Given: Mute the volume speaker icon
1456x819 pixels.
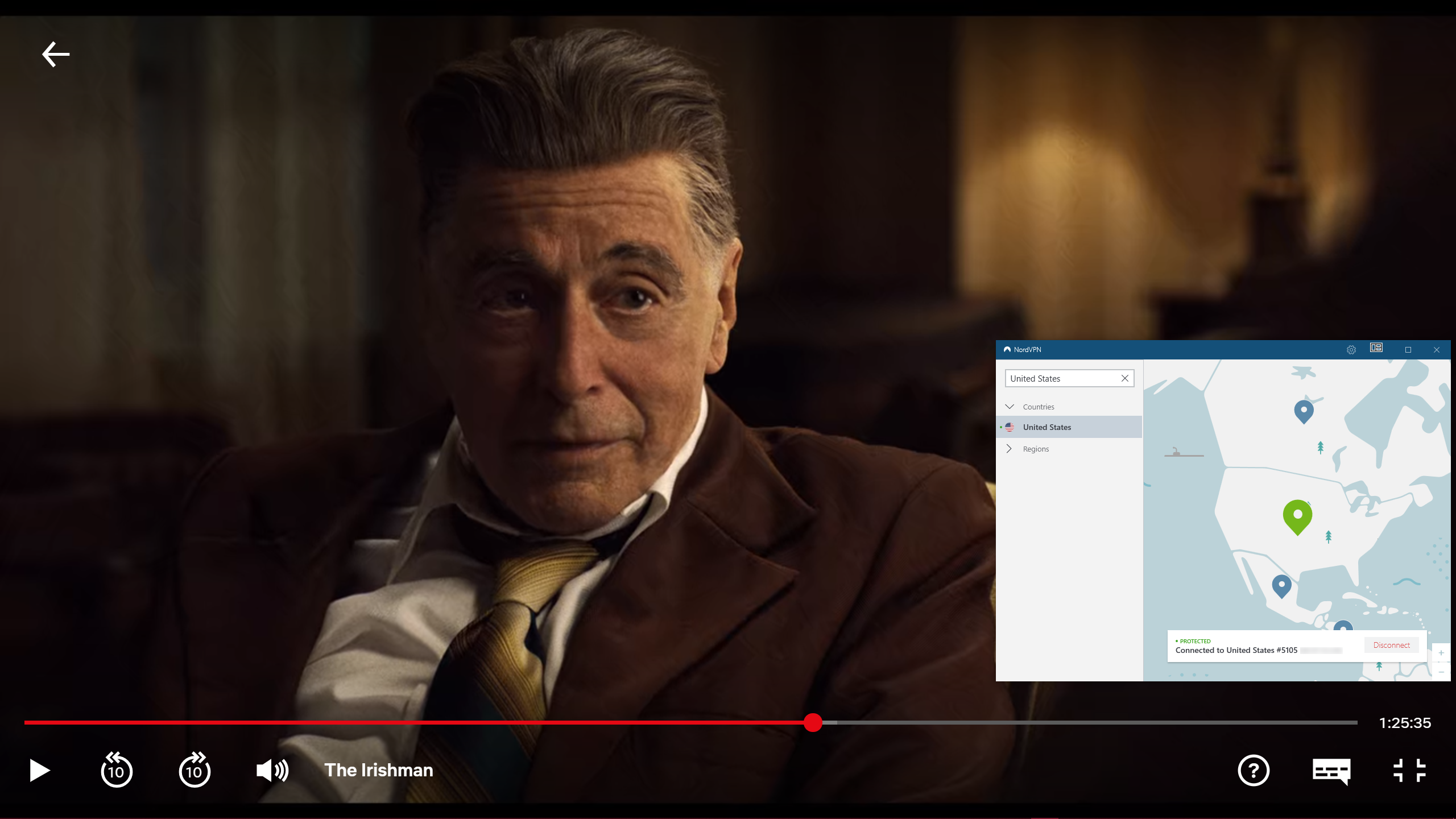Looking at the screenshot, I should [272, 771].
